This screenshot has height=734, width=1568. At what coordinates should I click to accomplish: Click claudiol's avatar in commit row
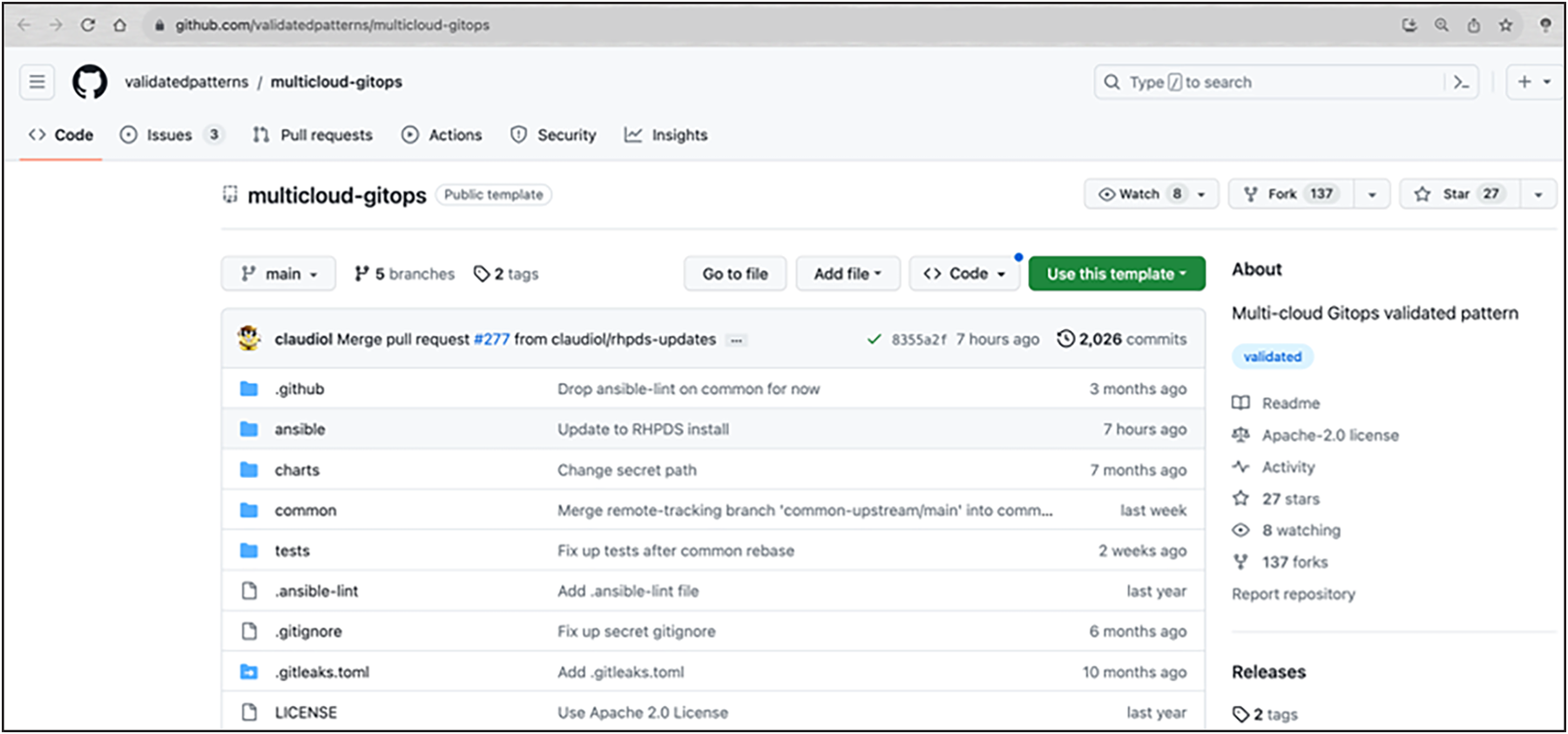(249, 339)
